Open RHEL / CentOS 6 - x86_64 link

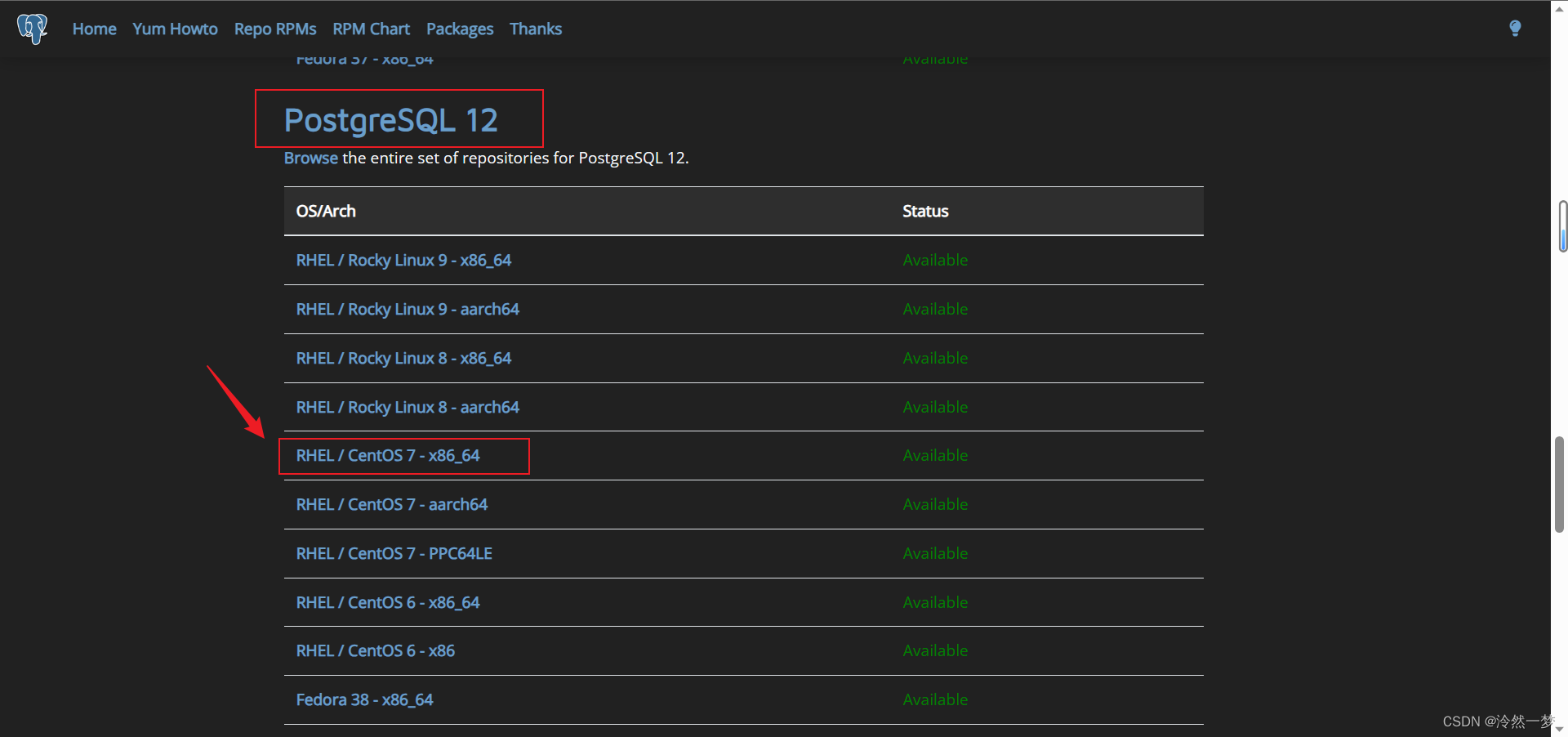388,602
